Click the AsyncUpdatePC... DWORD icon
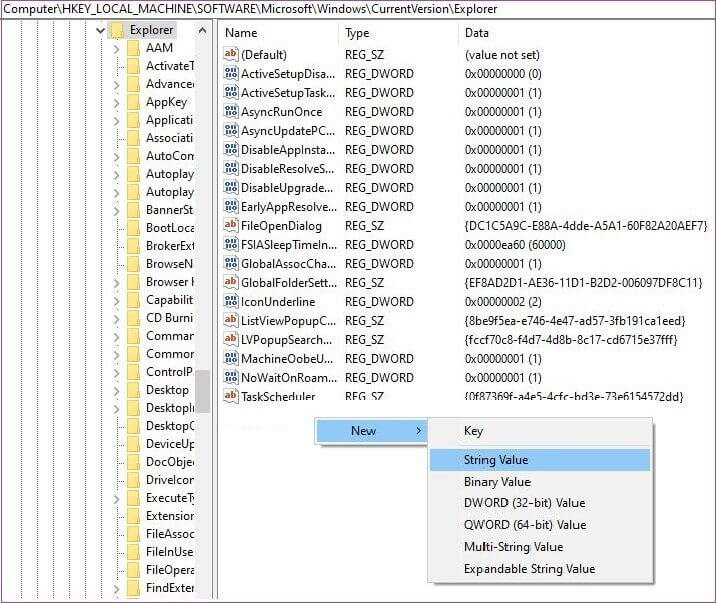Screen dimensions: 716x603 tap(231, 131)
